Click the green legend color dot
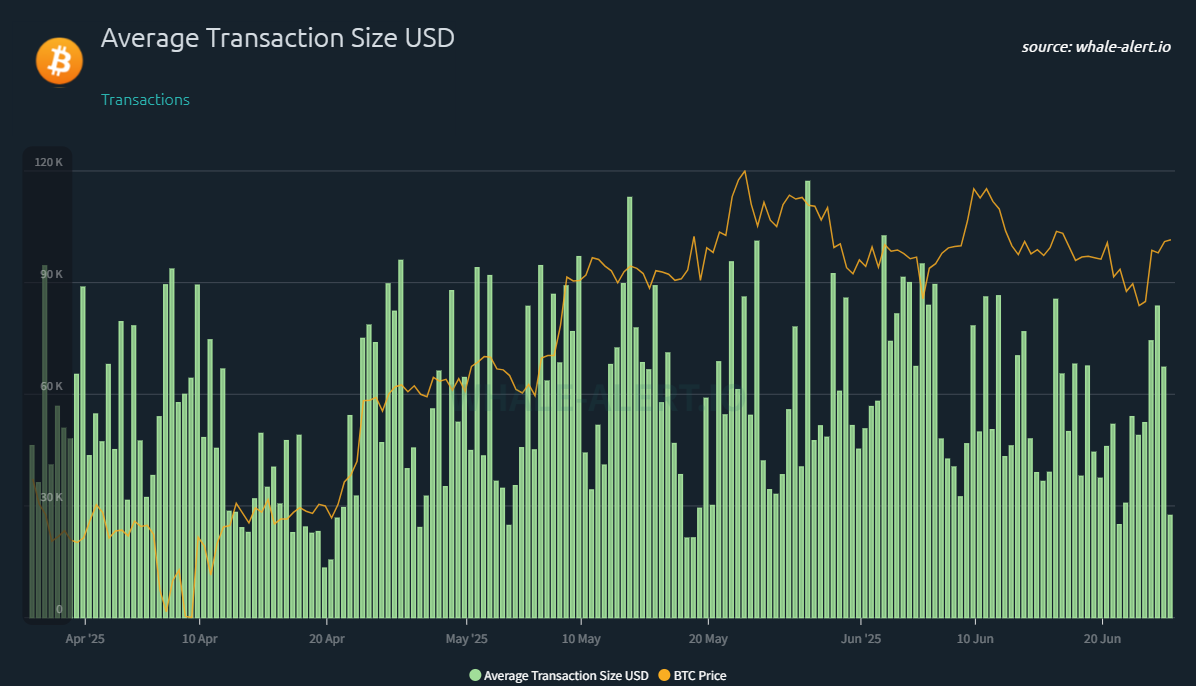 tap(475, 675)
